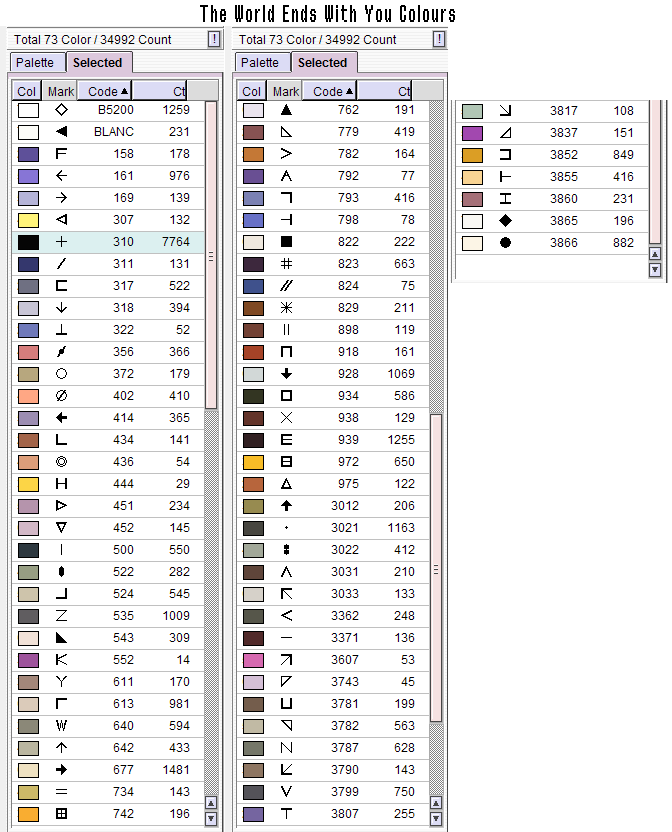The width and height of the screenshot is (672, 832).
Task: Click the orange swatch for code 742
Action: tap(28, 814)
